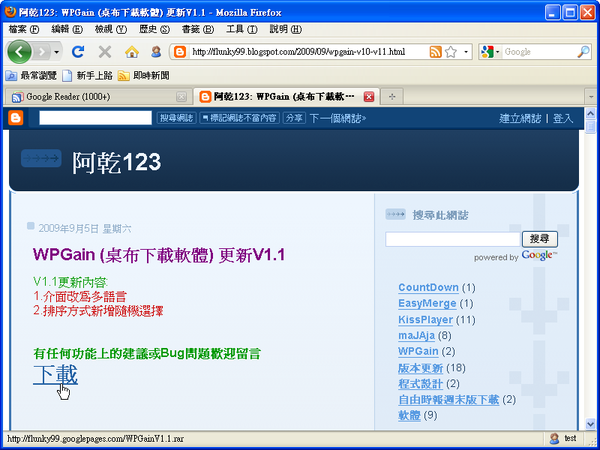Click the 登入 sign-in link
The width and height of the screenshot is (600, 450).
click(563, 119)
